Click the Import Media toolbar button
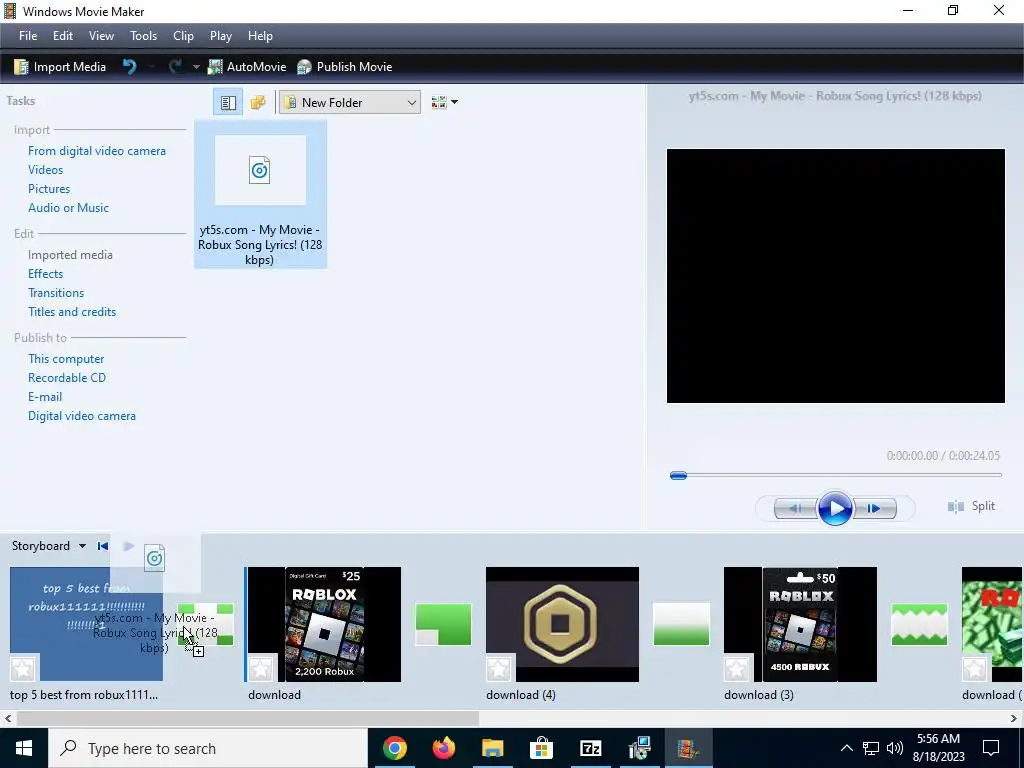This screenshot has width=1024, height=768. 60,67
